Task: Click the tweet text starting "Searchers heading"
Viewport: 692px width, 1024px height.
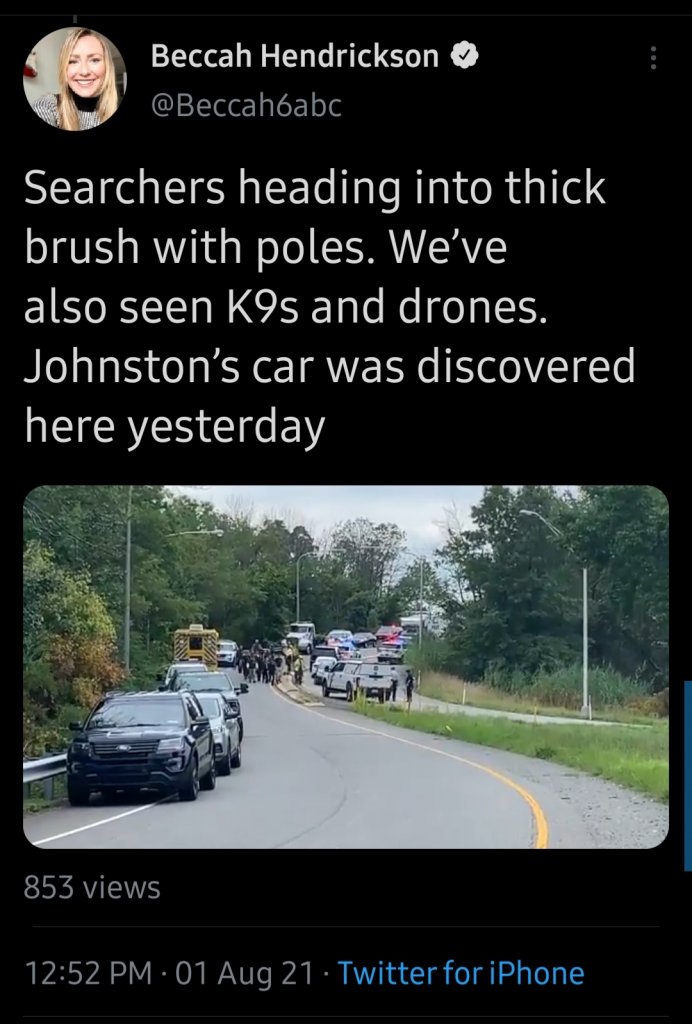Action: point(330,307)
